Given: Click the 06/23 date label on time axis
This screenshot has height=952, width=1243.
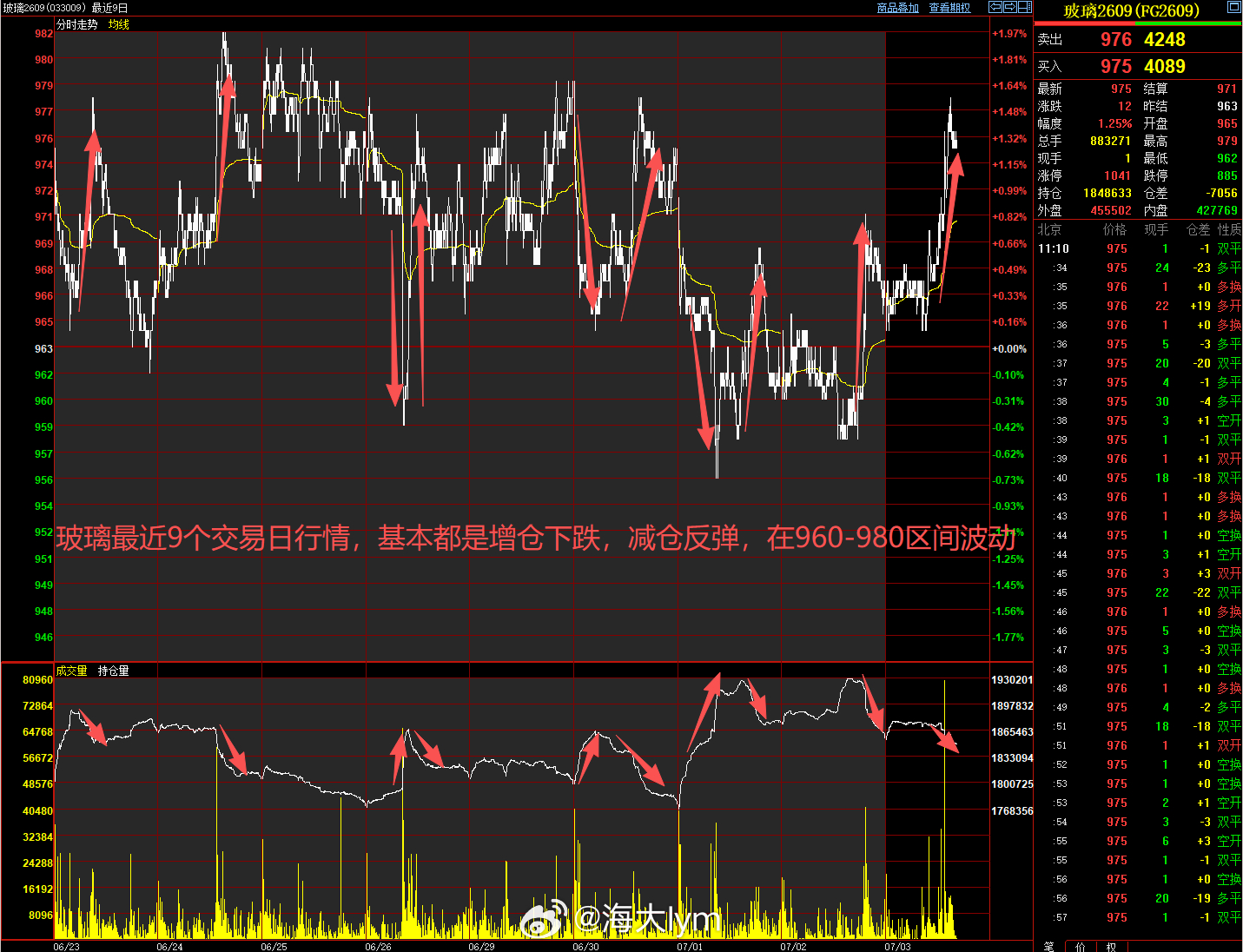Looking at the screenshot, I should (x=66, y=947).
